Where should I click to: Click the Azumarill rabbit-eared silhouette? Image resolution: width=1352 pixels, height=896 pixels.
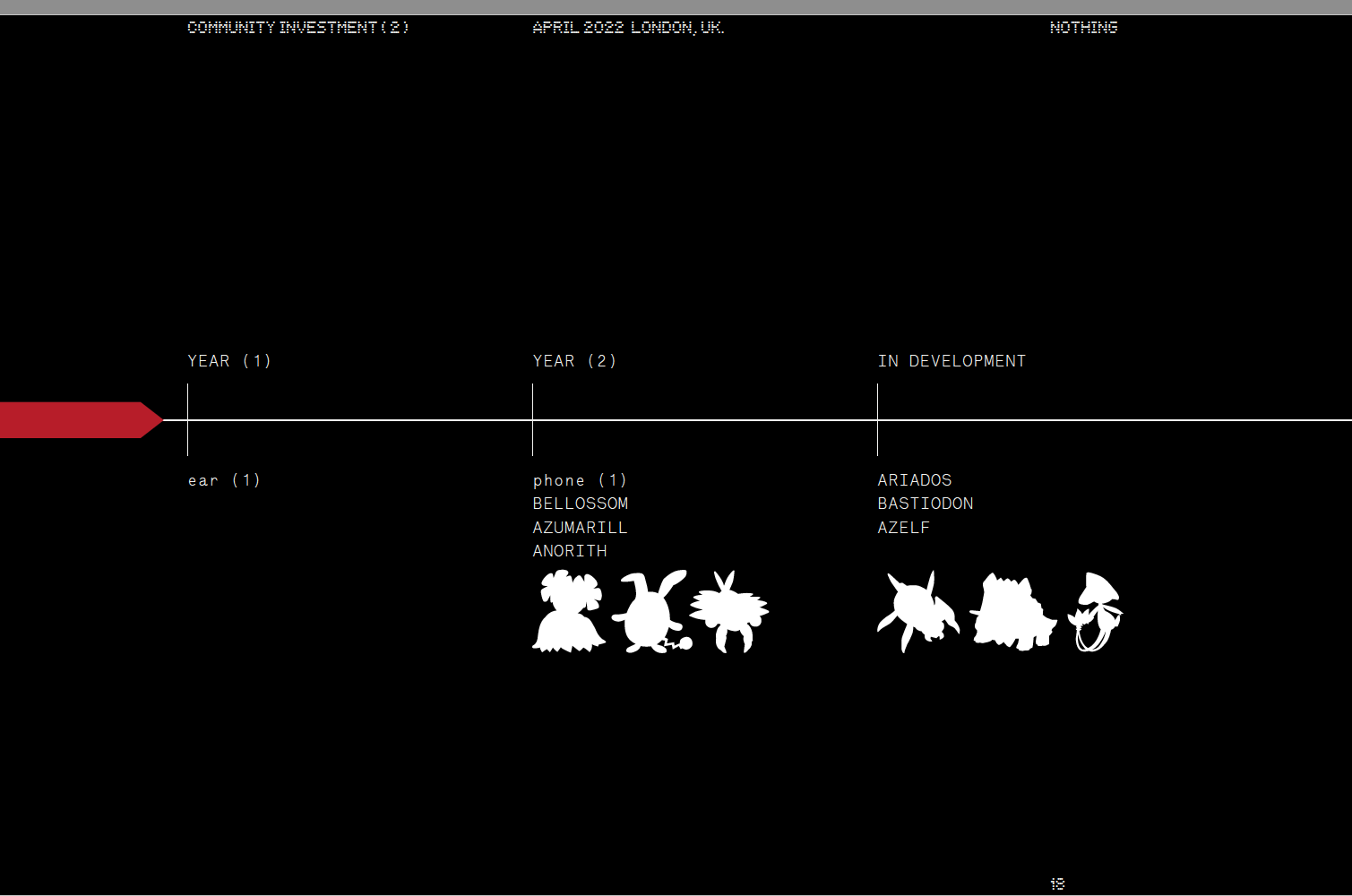(649, 612)
